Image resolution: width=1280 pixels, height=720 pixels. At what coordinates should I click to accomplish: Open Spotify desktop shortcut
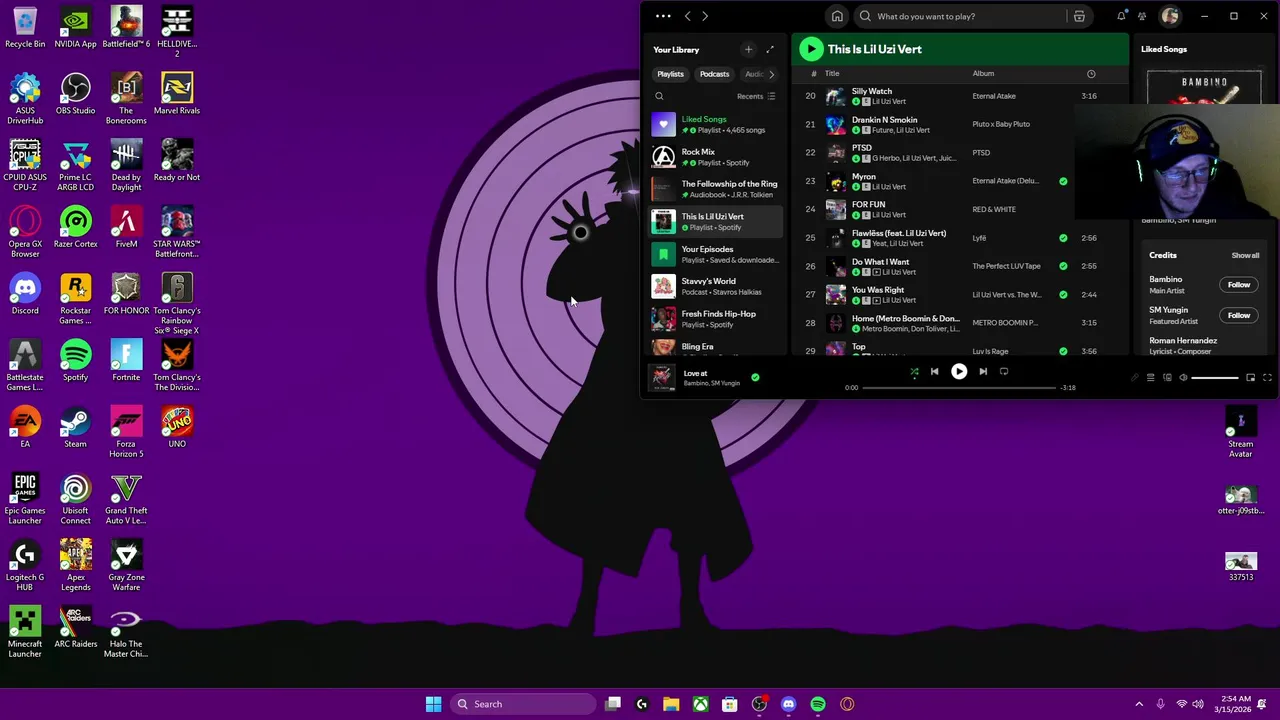[75, 360]
